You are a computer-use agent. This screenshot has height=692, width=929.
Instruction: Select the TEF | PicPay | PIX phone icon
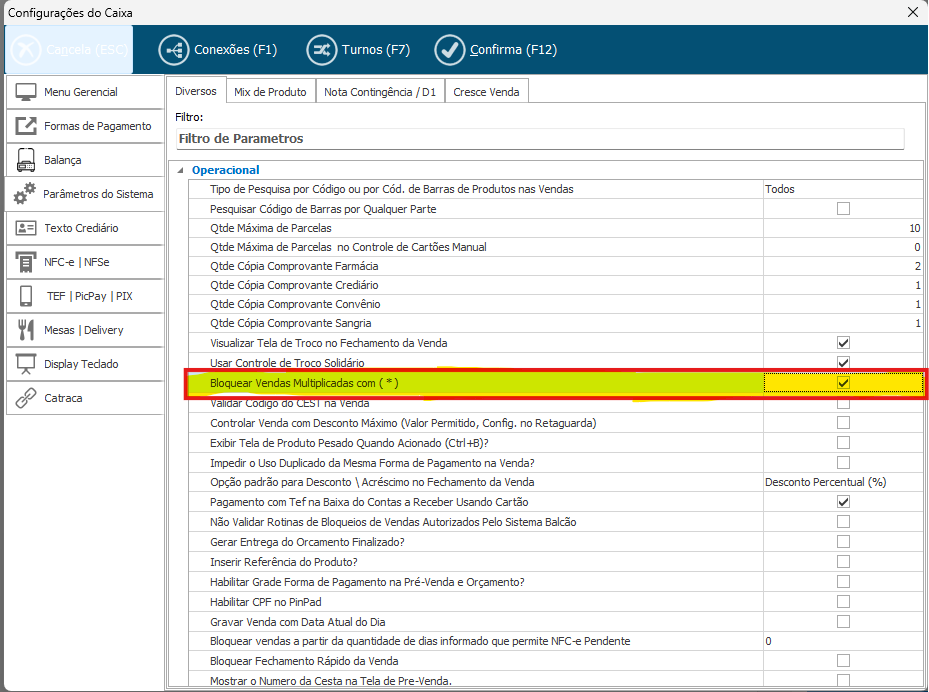coord(26,296)
